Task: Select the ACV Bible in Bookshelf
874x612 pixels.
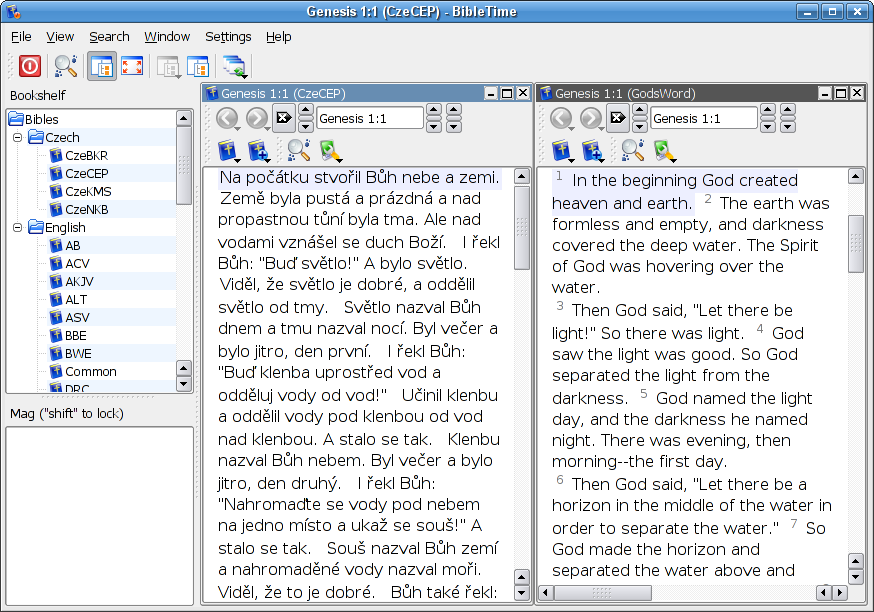Action: click(x=69, y=264)
